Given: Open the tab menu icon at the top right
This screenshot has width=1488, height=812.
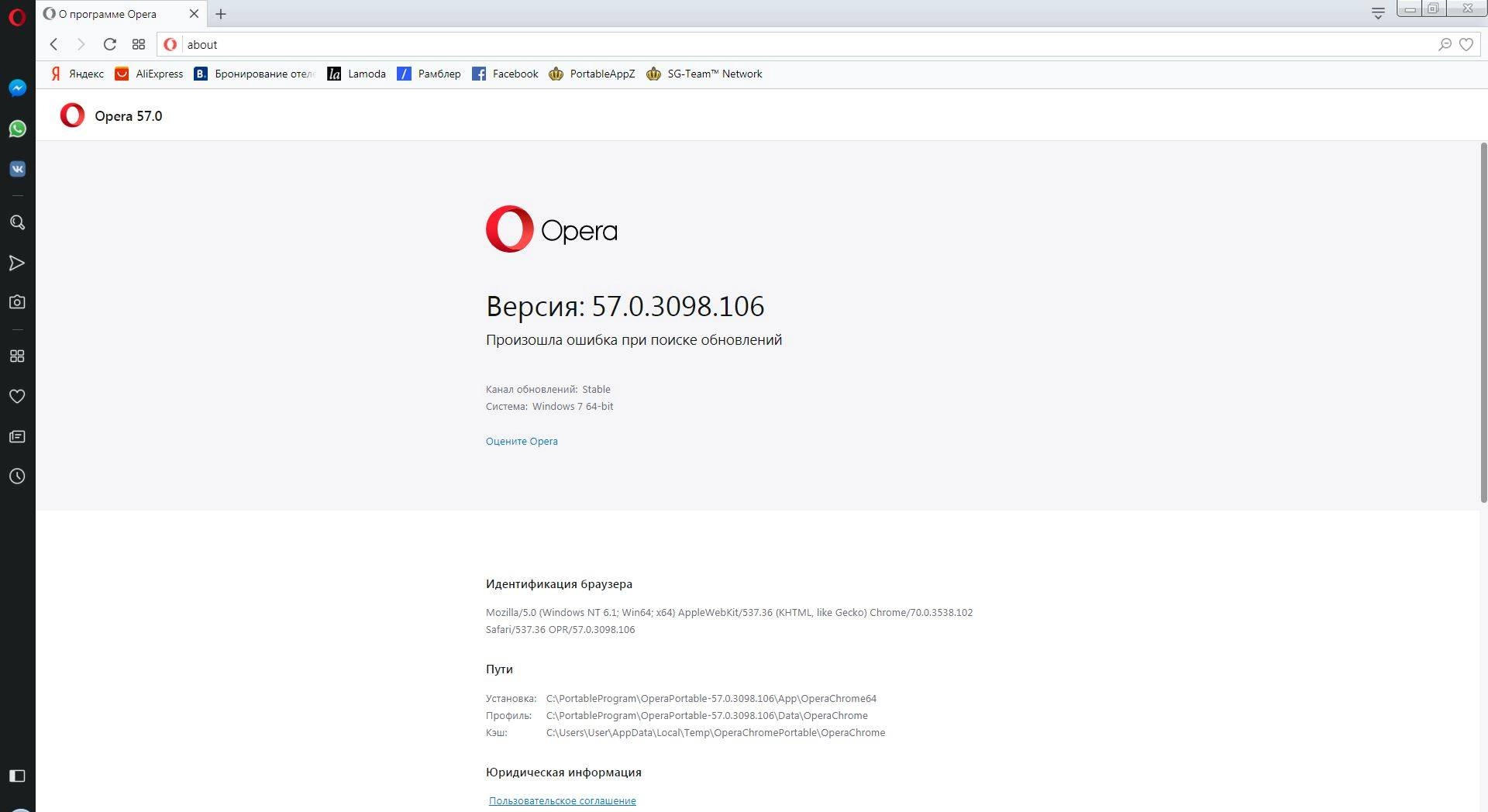Looking at the screenshot, I should 1378,14.
